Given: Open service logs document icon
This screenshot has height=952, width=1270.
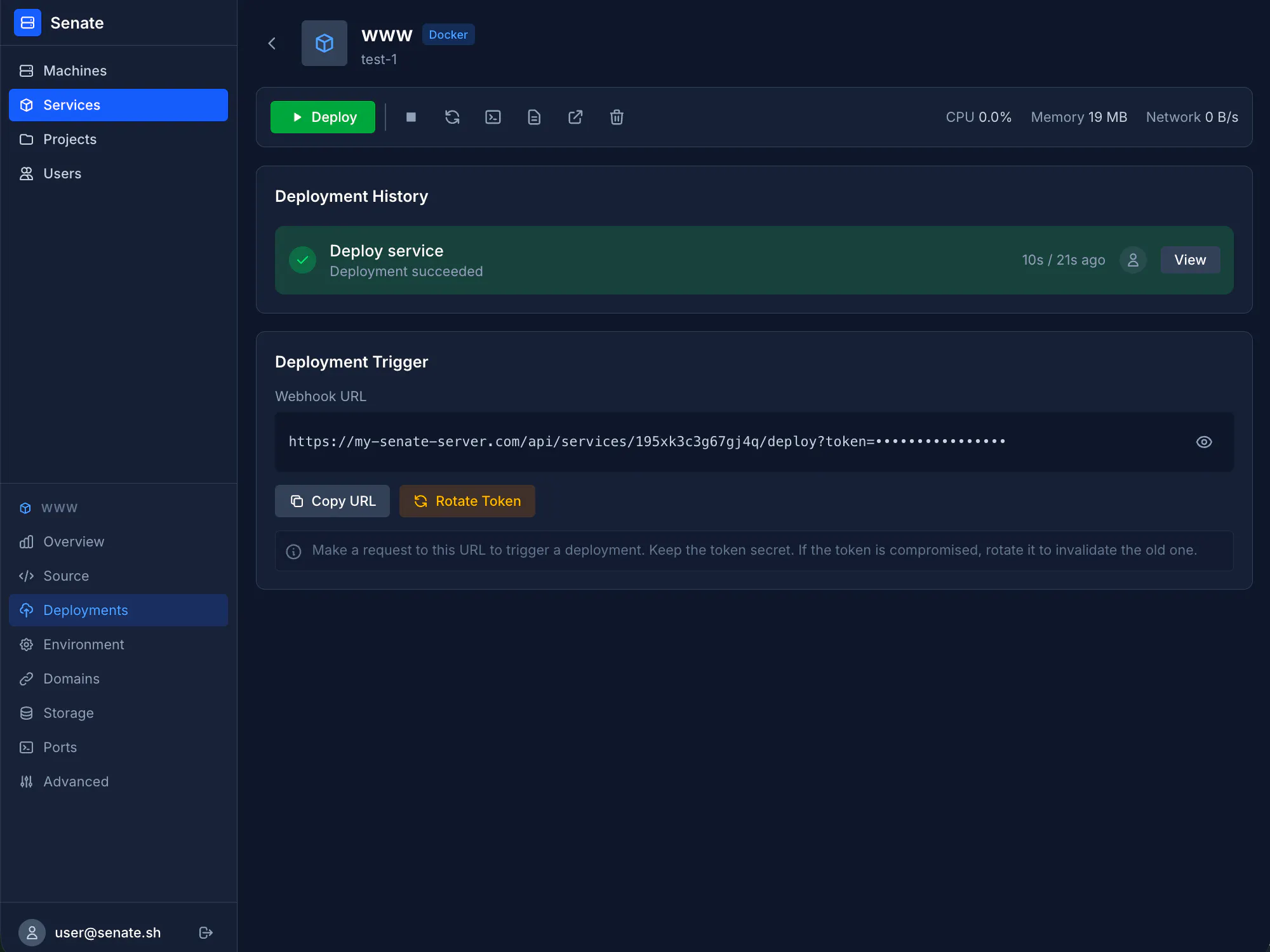Looking at the screenshot, I should coord(534,117).
